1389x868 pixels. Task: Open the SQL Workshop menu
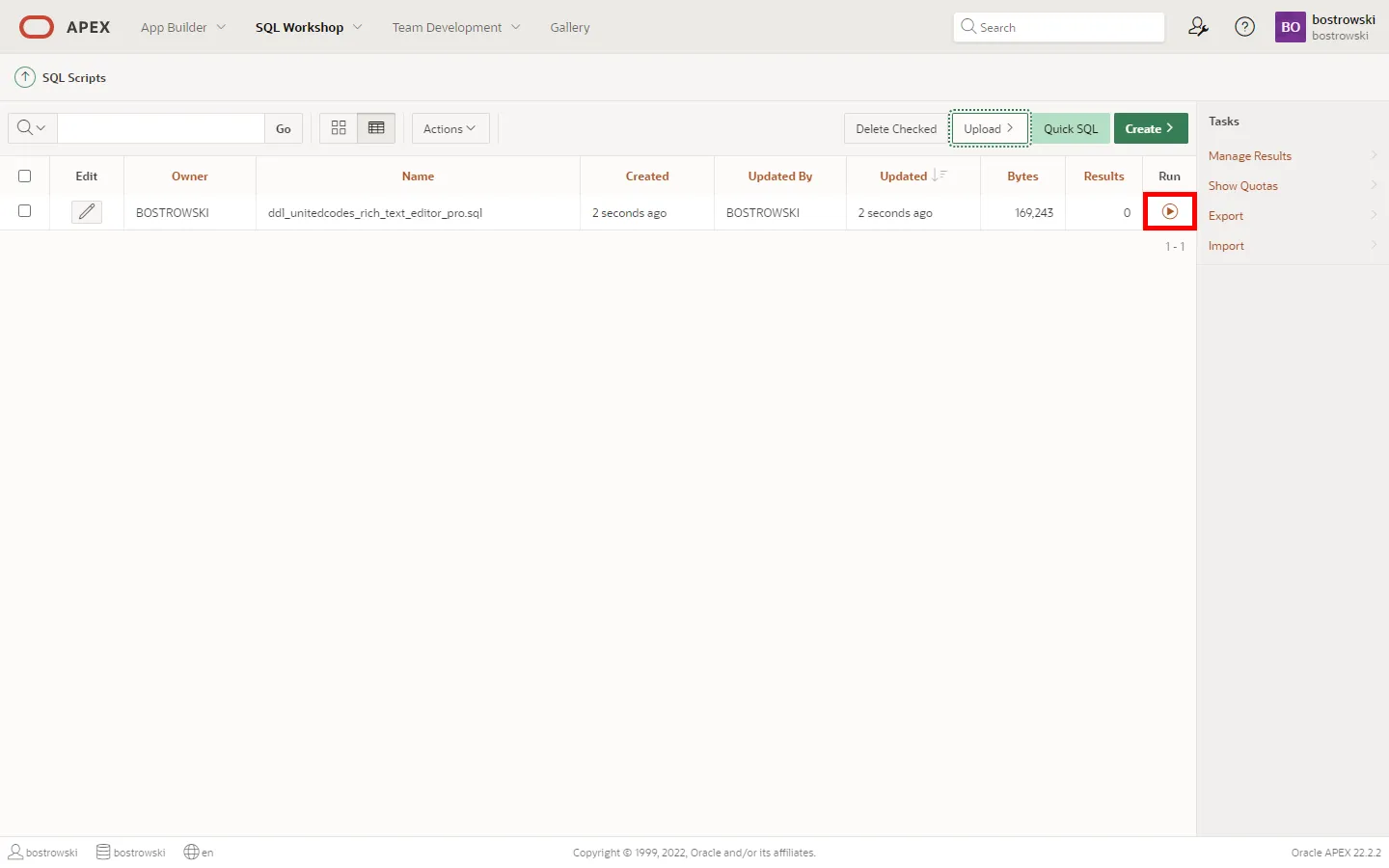click(308, 27)
